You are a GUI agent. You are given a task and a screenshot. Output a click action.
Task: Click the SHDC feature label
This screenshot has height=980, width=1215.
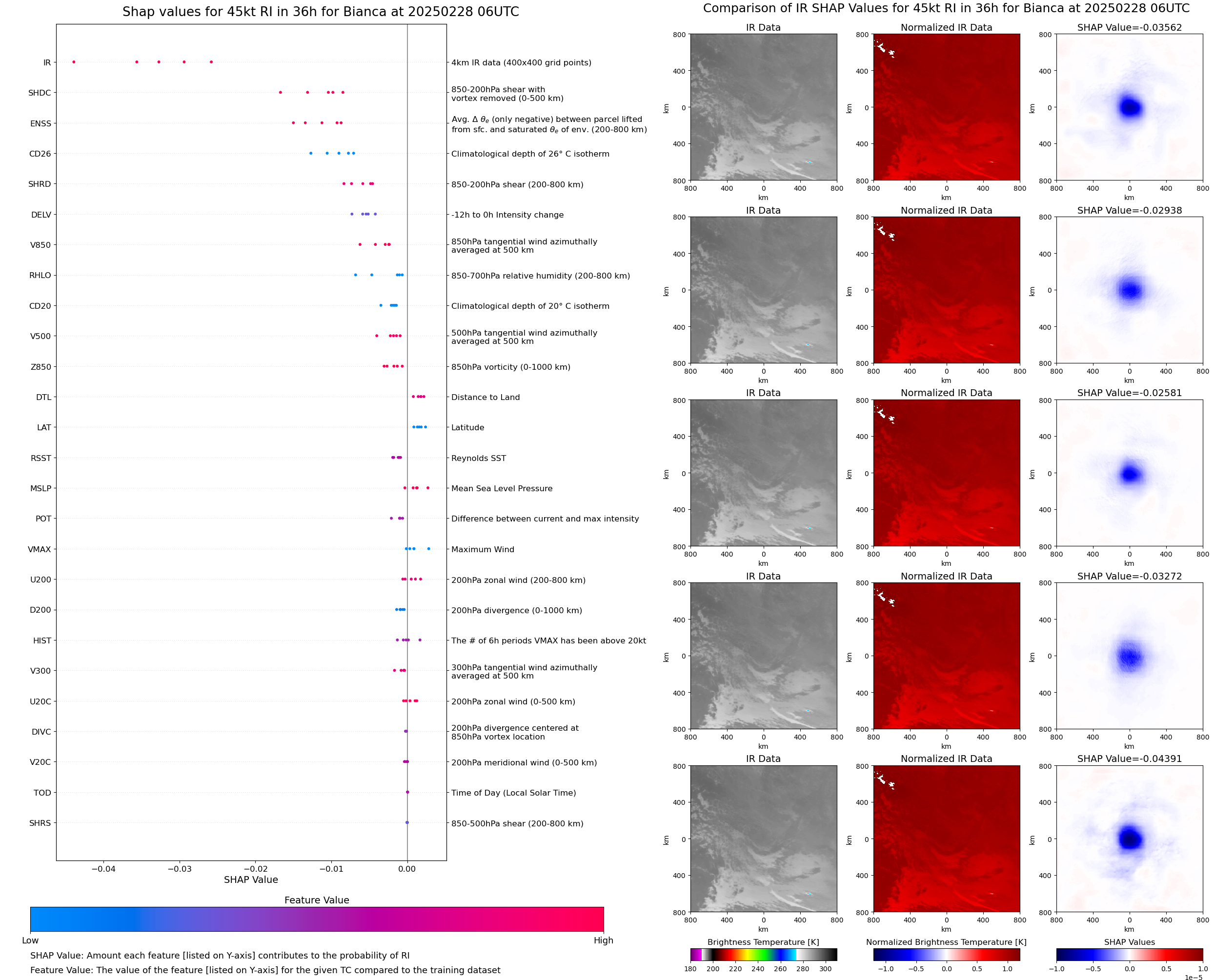point(40,93)
